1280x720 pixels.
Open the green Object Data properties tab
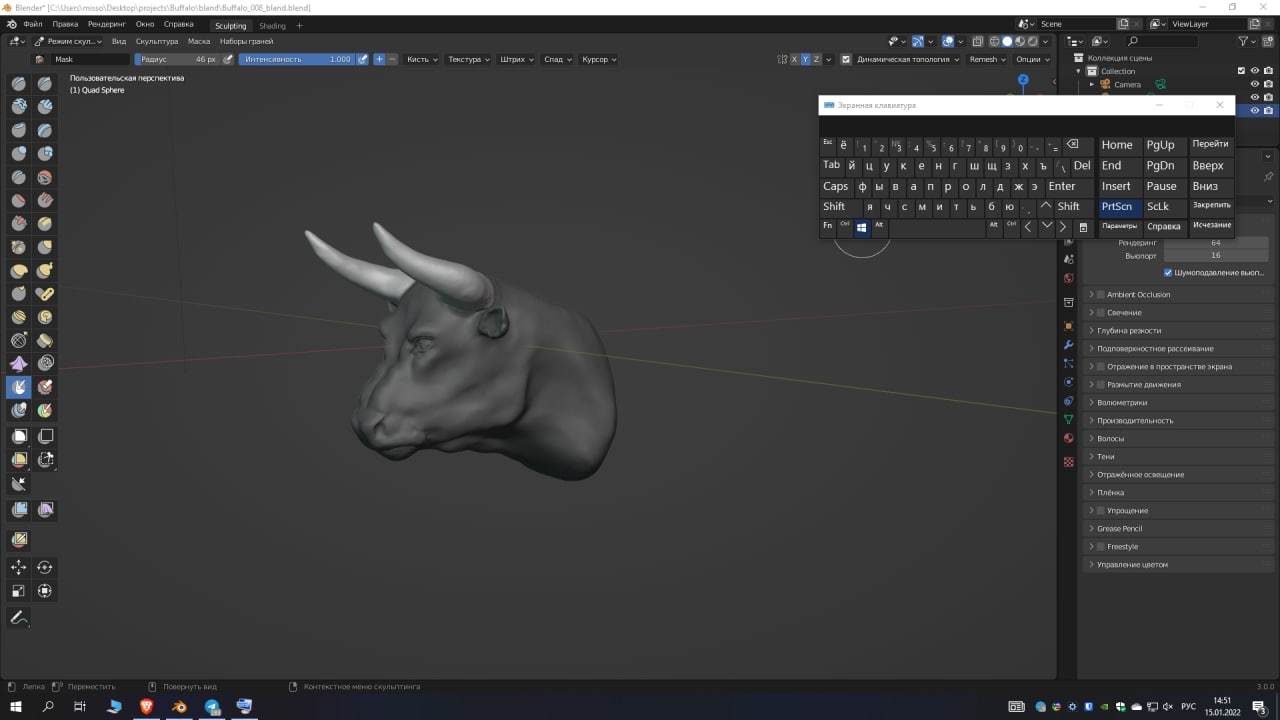click(1068, 419)
